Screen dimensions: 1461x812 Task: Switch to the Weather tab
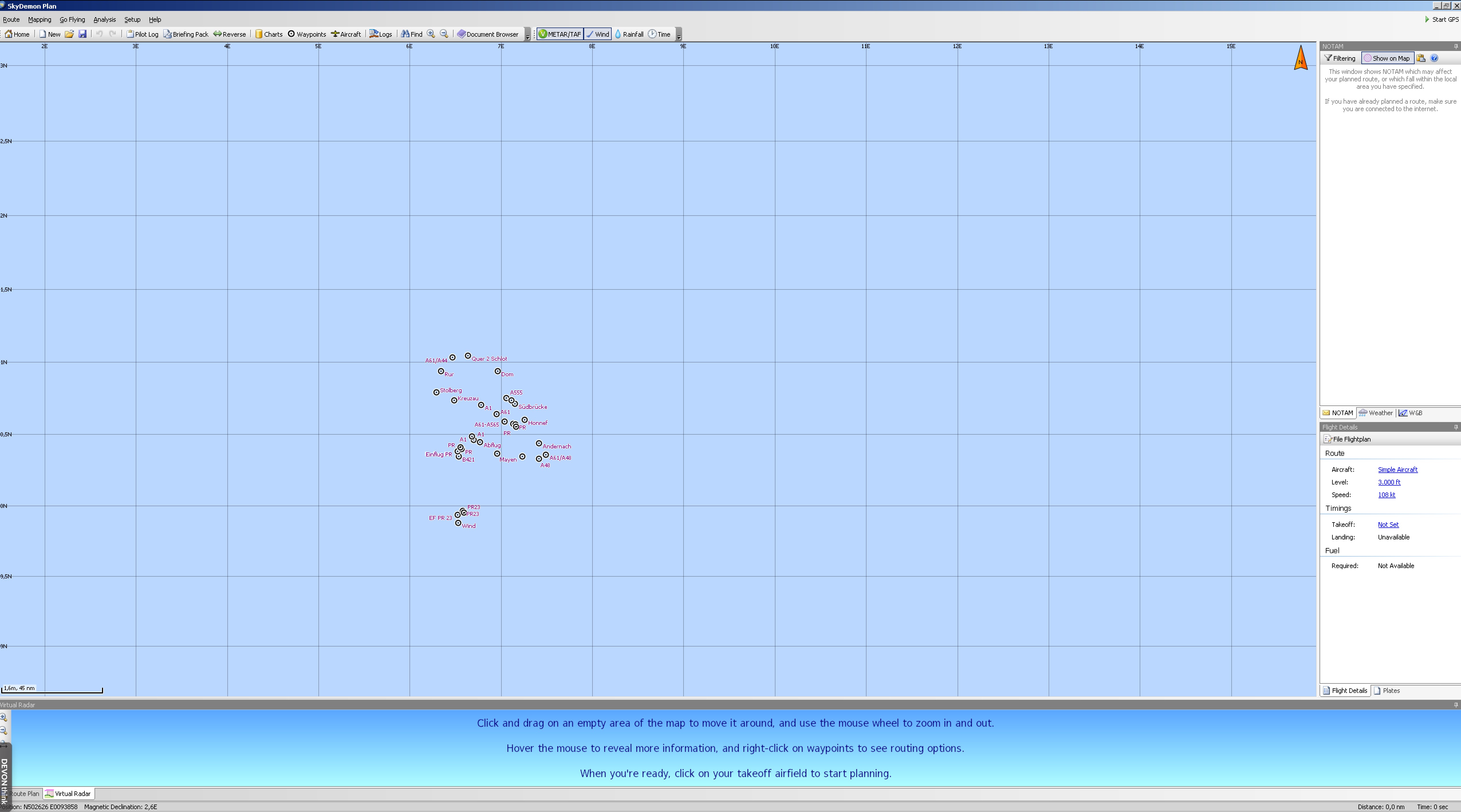pos(1376,413)
